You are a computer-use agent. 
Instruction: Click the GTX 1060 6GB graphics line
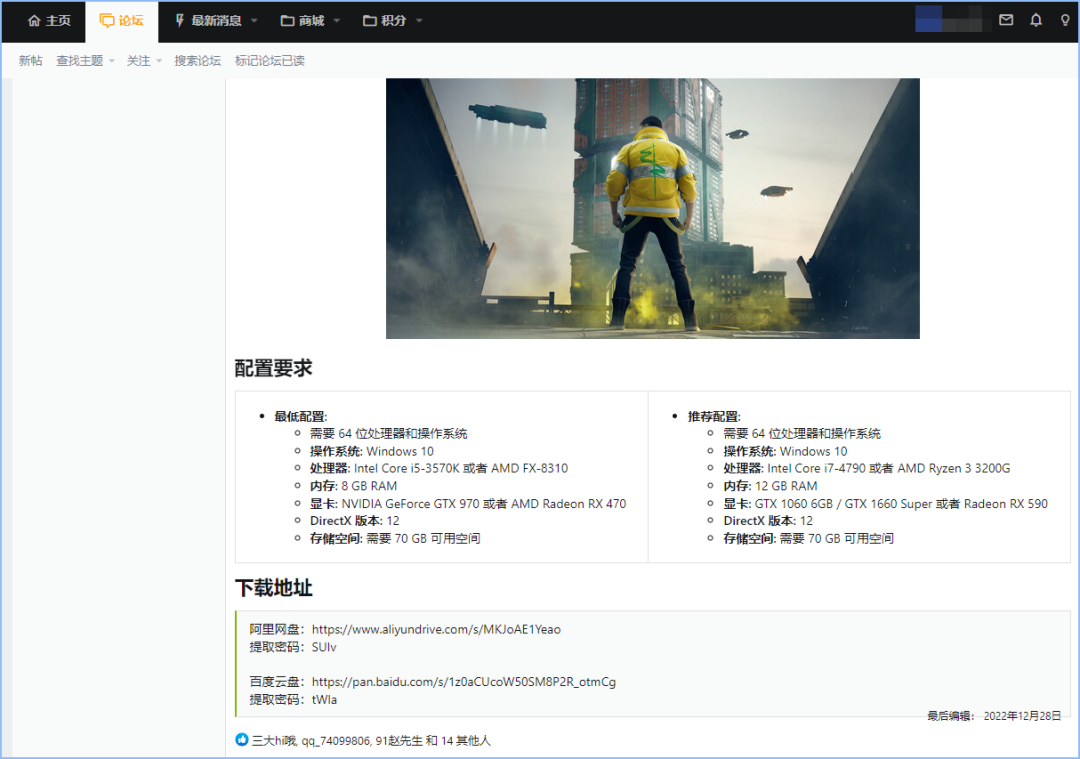click(x=885, y=503)
